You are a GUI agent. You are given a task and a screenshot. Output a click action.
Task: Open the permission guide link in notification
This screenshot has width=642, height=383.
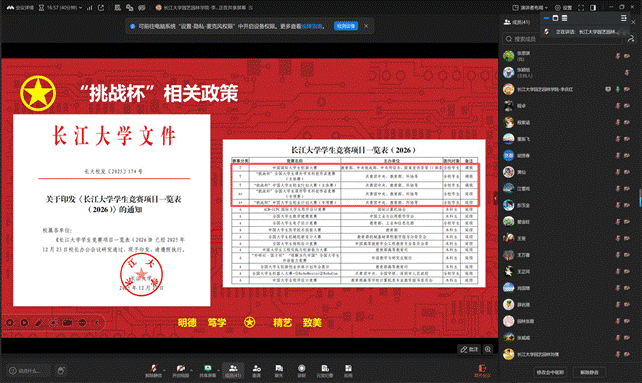tap(312, 26)
